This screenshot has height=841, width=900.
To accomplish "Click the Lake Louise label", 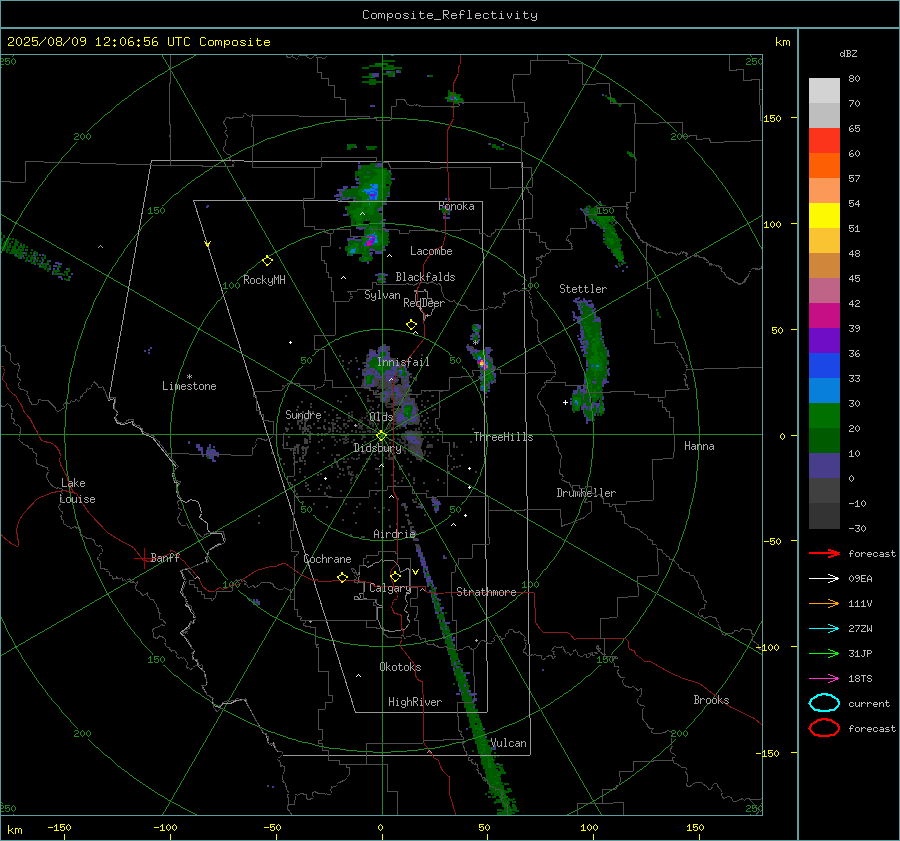I will 77,491.
